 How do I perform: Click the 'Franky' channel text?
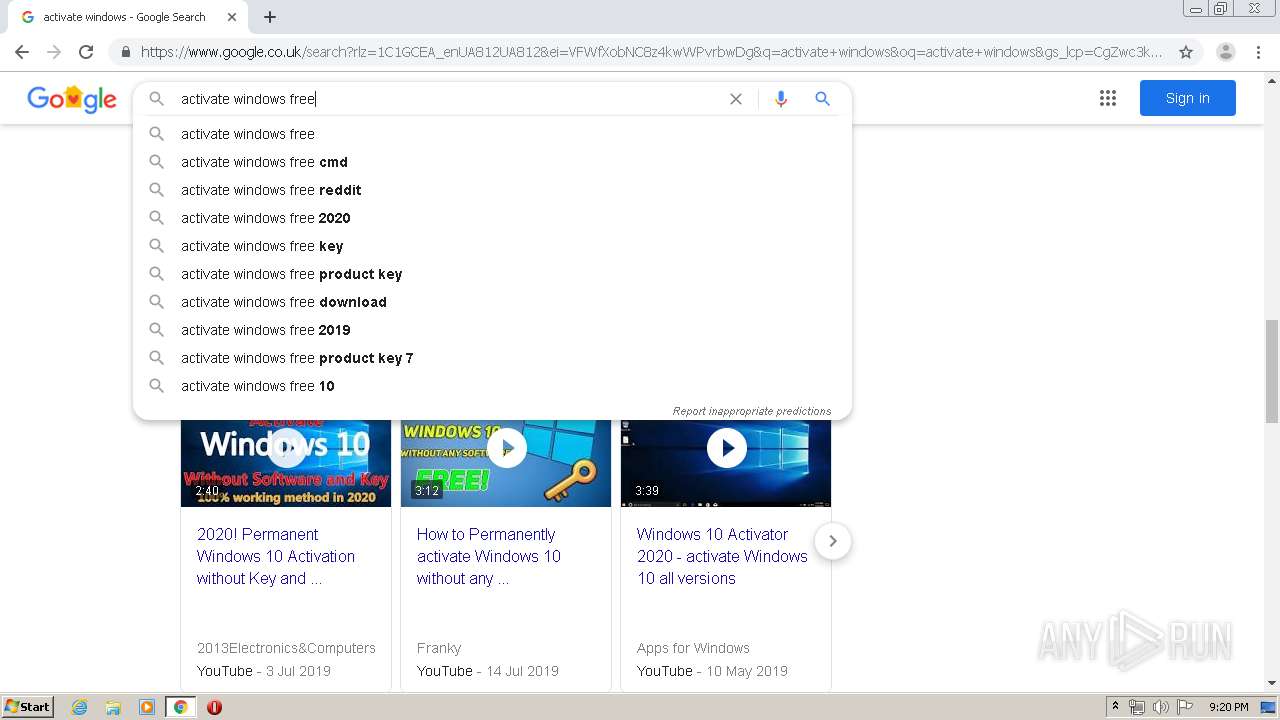pos(439,648)
